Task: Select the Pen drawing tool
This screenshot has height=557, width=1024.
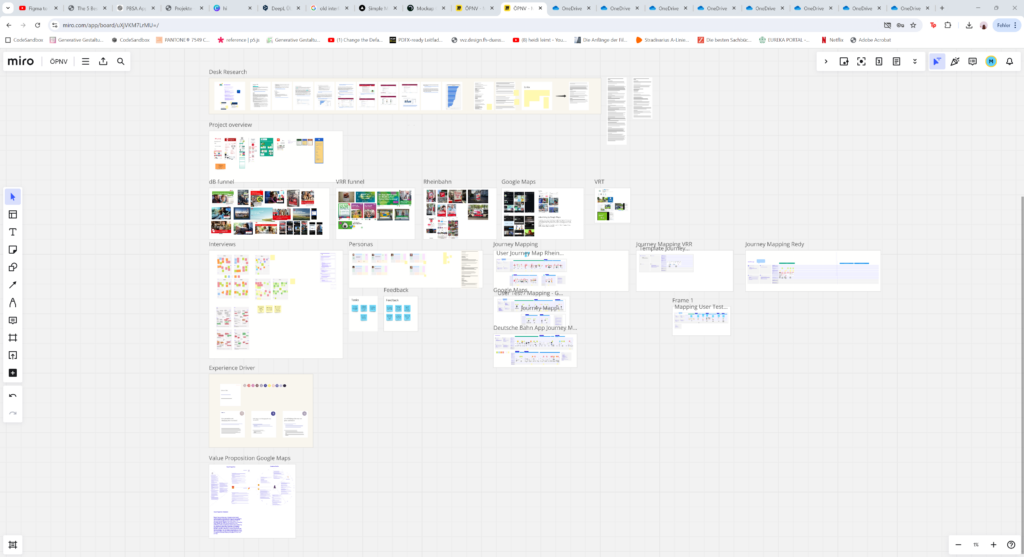Action: pos(12,302)
